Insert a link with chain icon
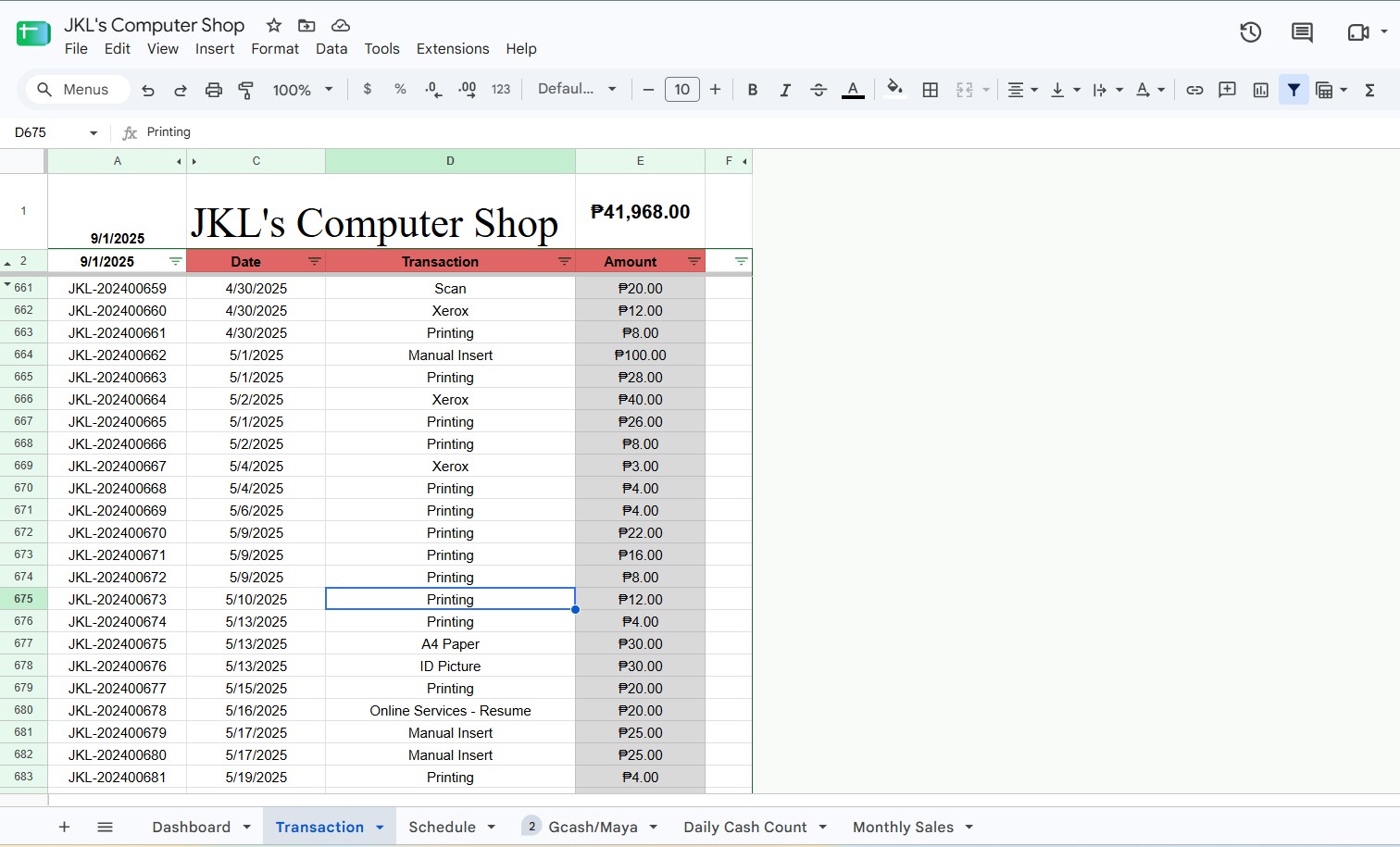This screenshot has height=847, width=1400. 1194,90
